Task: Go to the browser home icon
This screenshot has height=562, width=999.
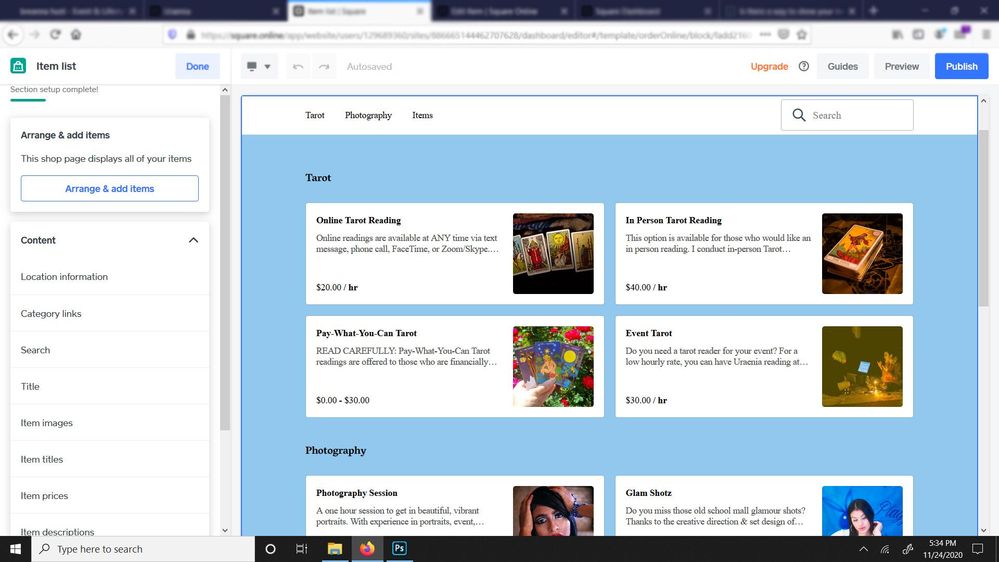Action: [76, 34]
